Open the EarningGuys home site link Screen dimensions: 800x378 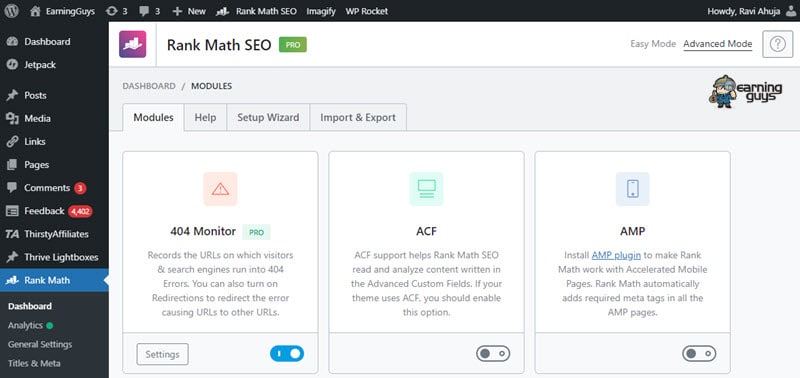click(x=62, y=11)
